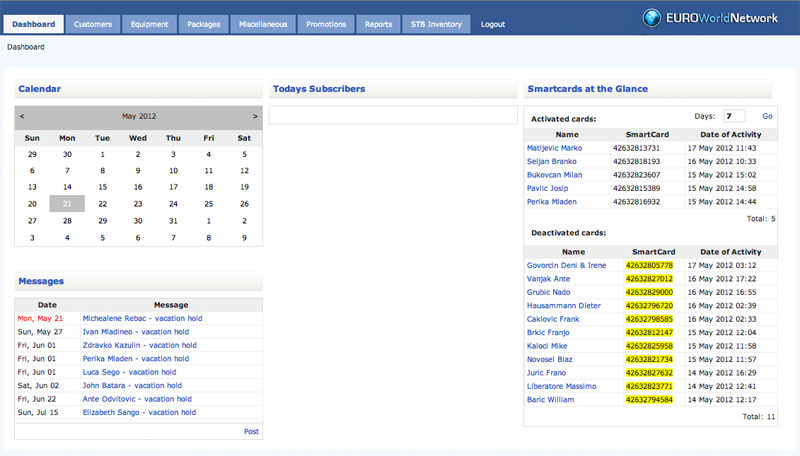This screenshot has height=456, width=800.
Task: Go to previous month in calendar
Action: (22, 116)
